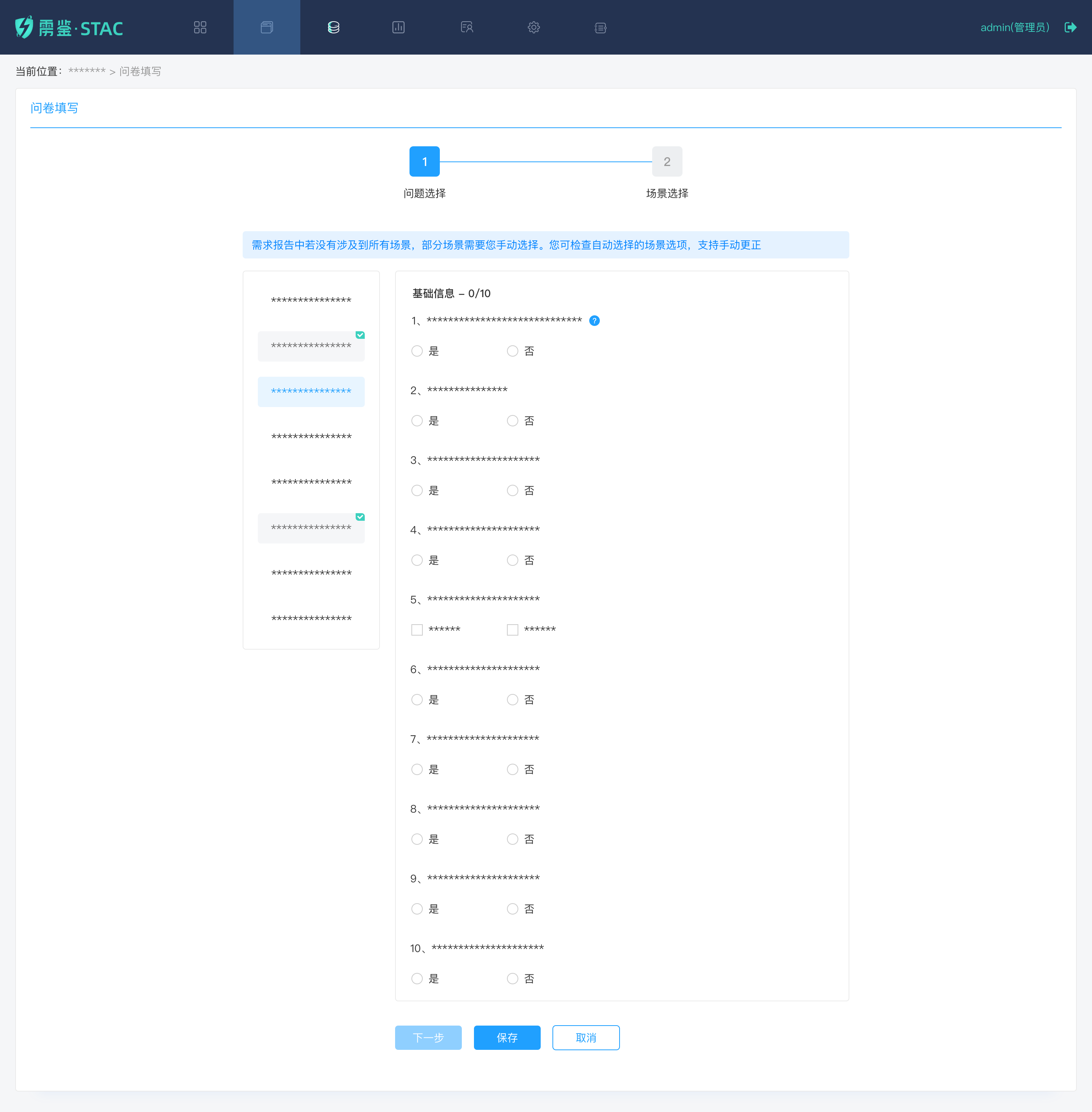
Task: Go to step 2 场景选择
Action: click(x=667, y=162)
